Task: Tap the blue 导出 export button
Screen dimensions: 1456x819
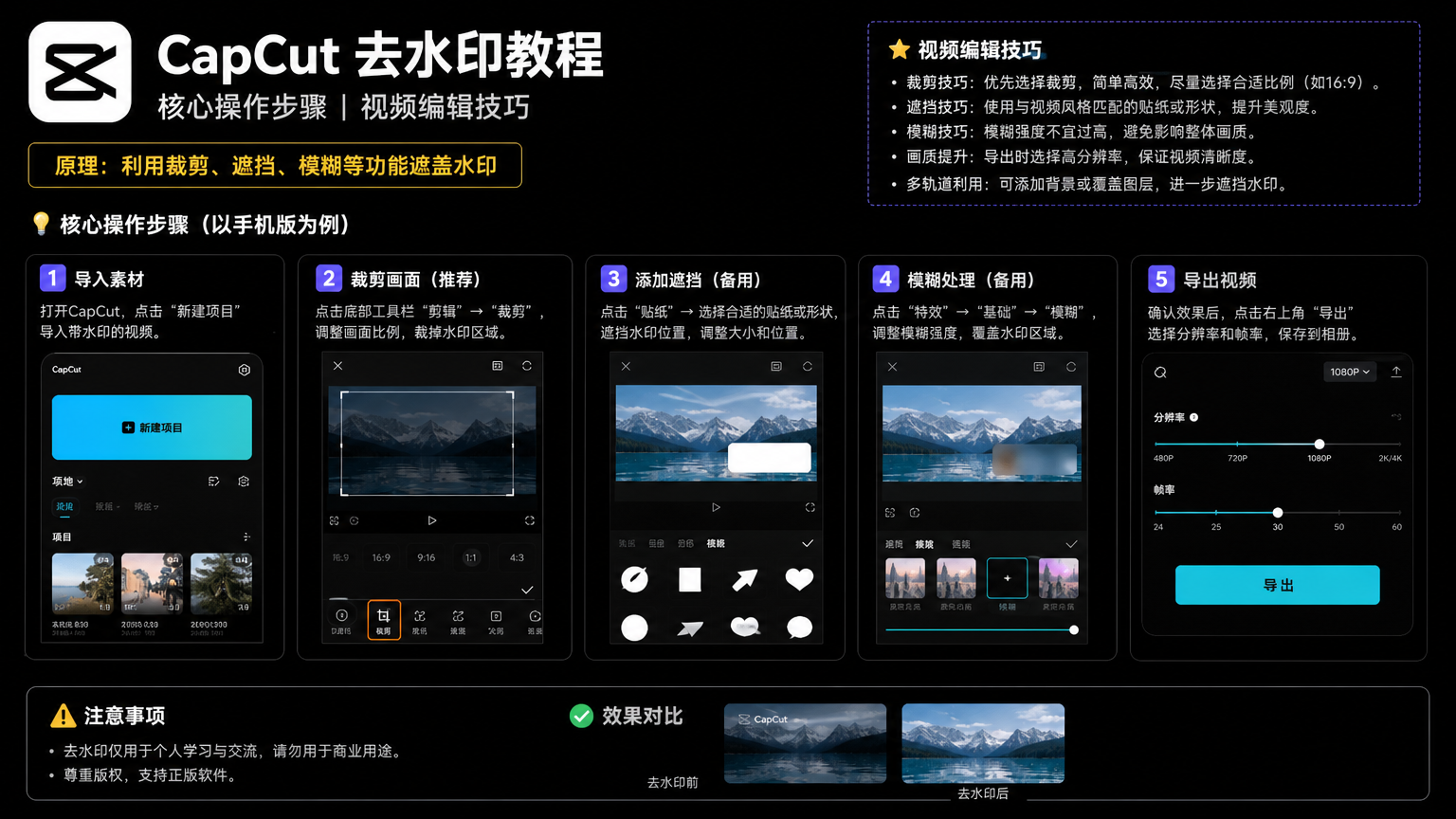Action: pos(1278,585)
